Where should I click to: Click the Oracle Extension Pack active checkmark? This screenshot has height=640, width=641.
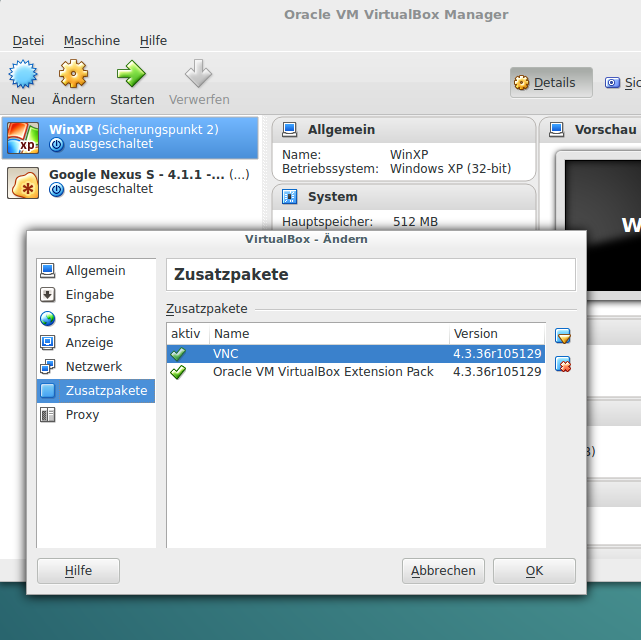178,372
